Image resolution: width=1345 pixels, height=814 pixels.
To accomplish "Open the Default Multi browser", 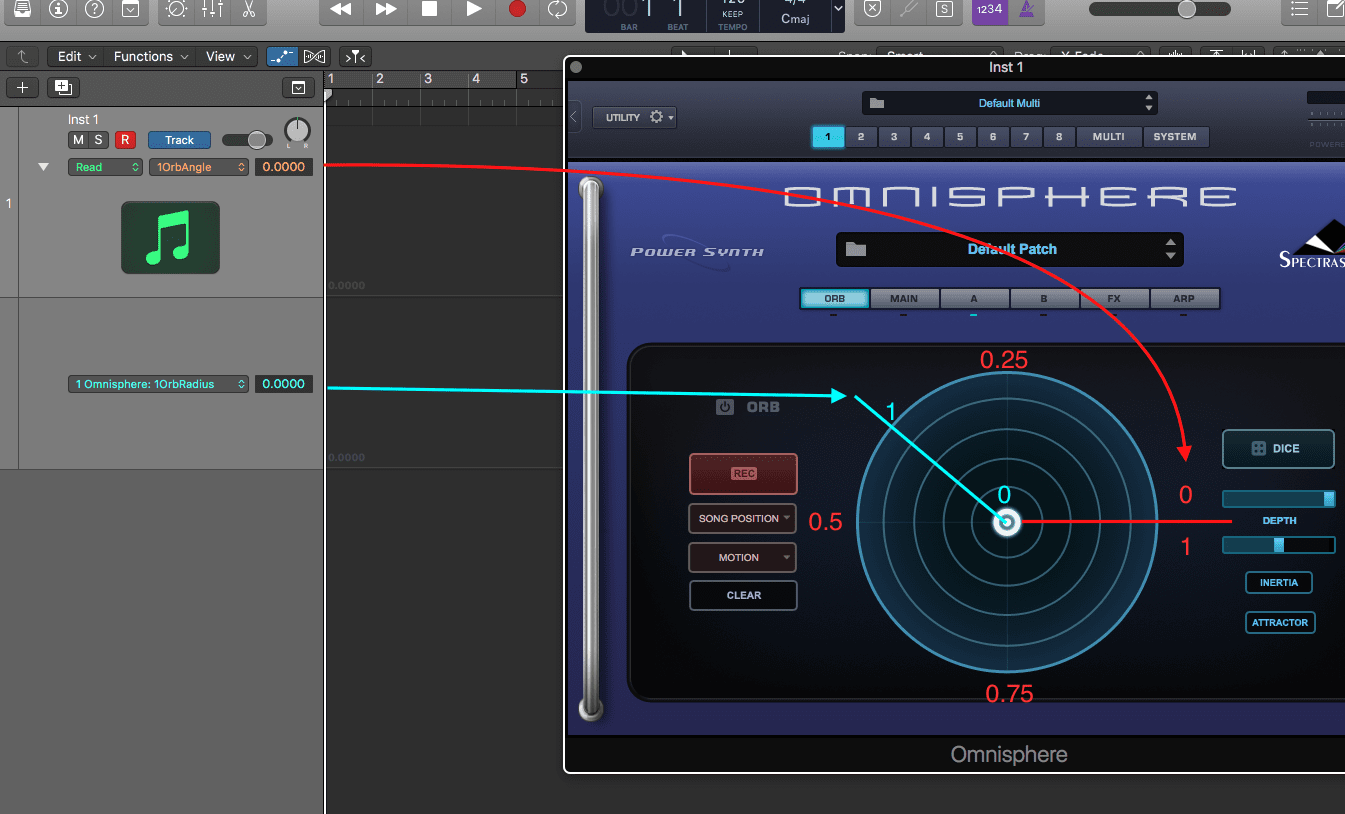I will tap(1009, 103).
